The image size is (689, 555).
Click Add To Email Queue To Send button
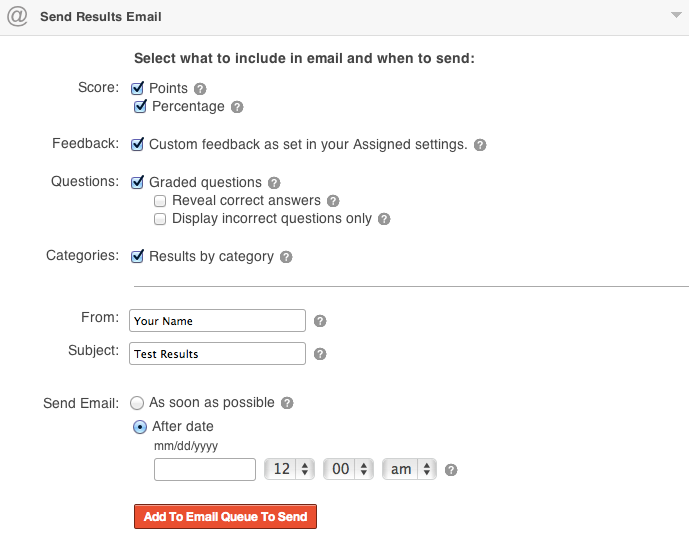(x=225, y=516)
